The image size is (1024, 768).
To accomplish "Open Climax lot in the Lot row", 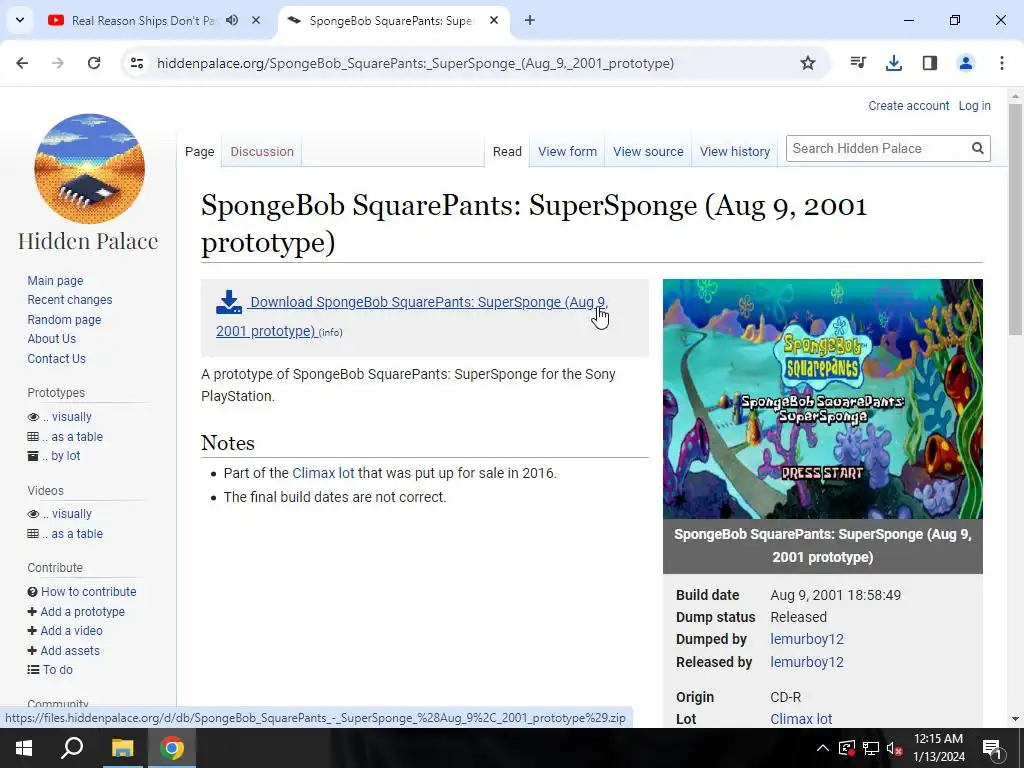I will click(801, 719).
